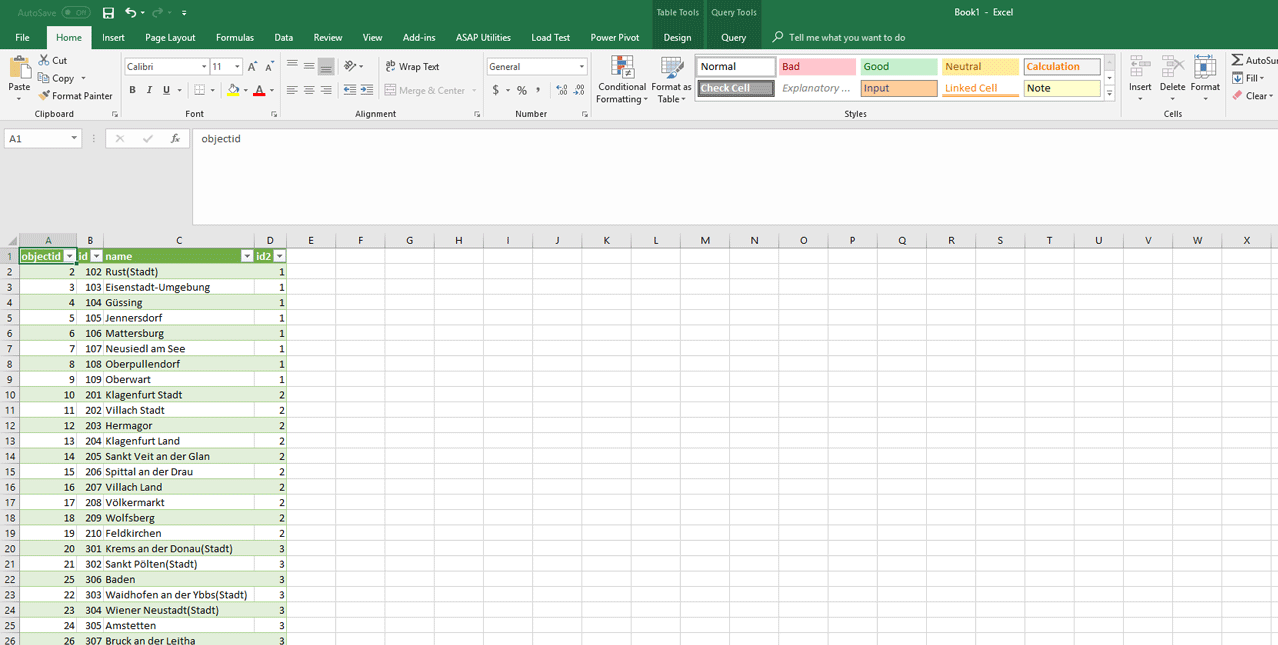
Task: Switch to the Formulas tab
Action: tap(235, 37)
